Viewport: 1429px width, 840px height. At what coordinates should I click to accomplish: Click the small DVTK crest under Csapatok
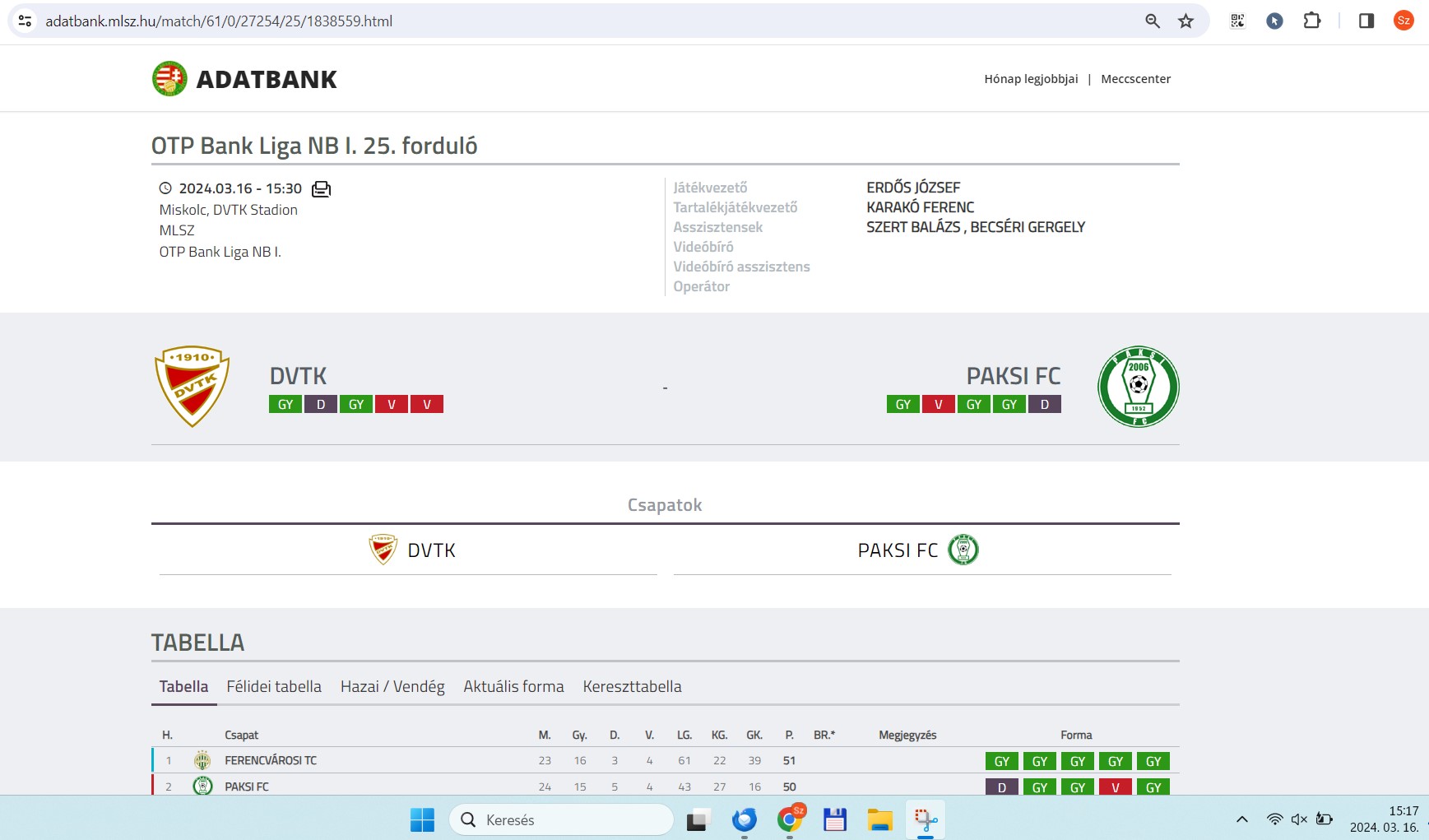[383, 549]
